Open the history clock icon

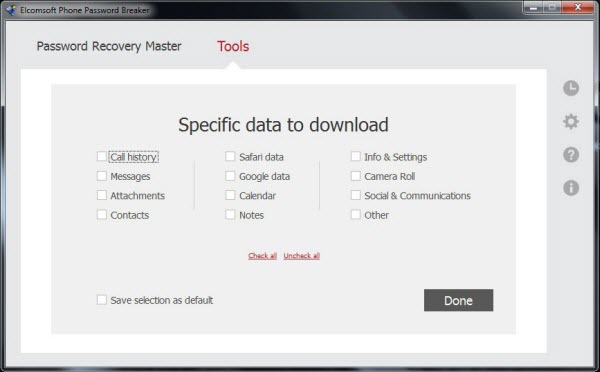(x=571, y=88)
